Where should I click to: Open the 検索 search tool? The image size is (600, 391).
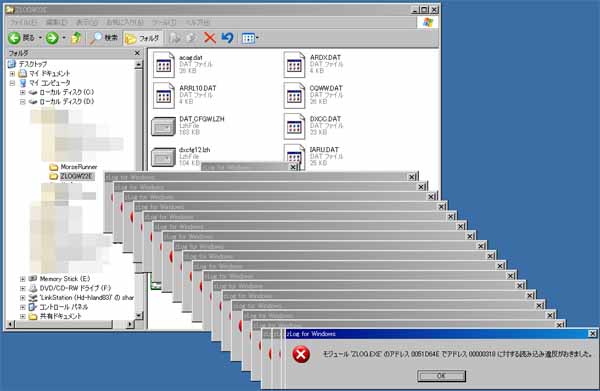tap(104, 38)
